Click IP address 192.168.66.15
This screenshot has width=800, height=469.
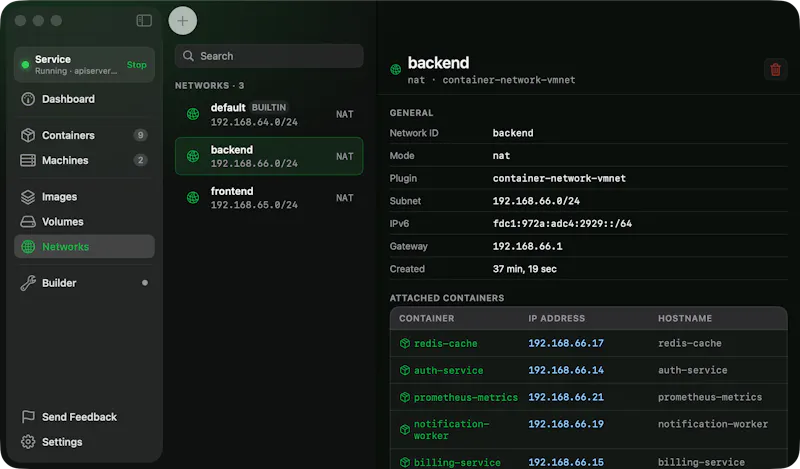click(x=566, y=462)
